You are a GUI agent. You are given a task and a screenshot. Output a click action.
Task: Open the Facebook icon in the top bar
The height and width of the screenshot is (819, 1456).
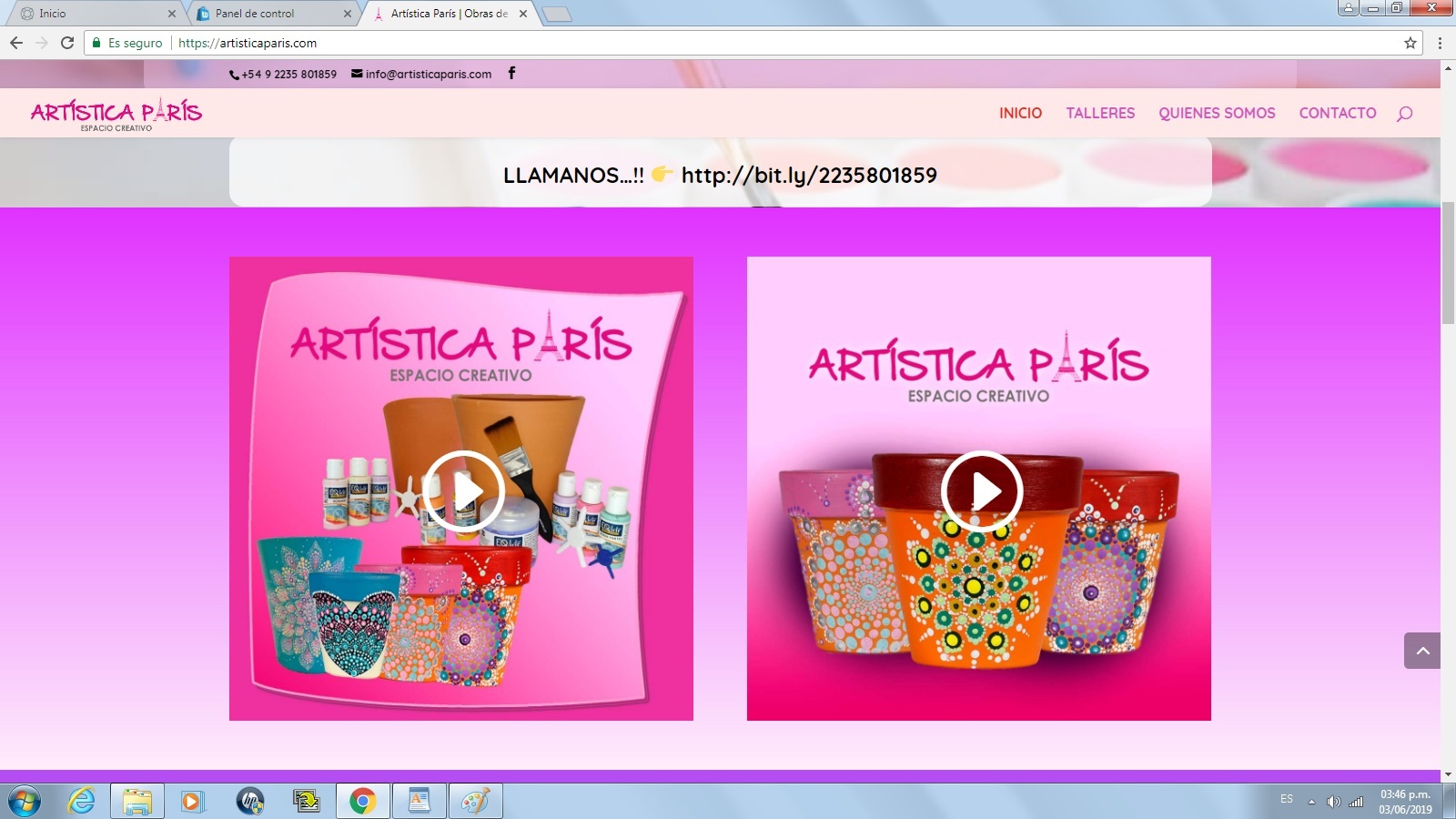[x=511, y=73]
